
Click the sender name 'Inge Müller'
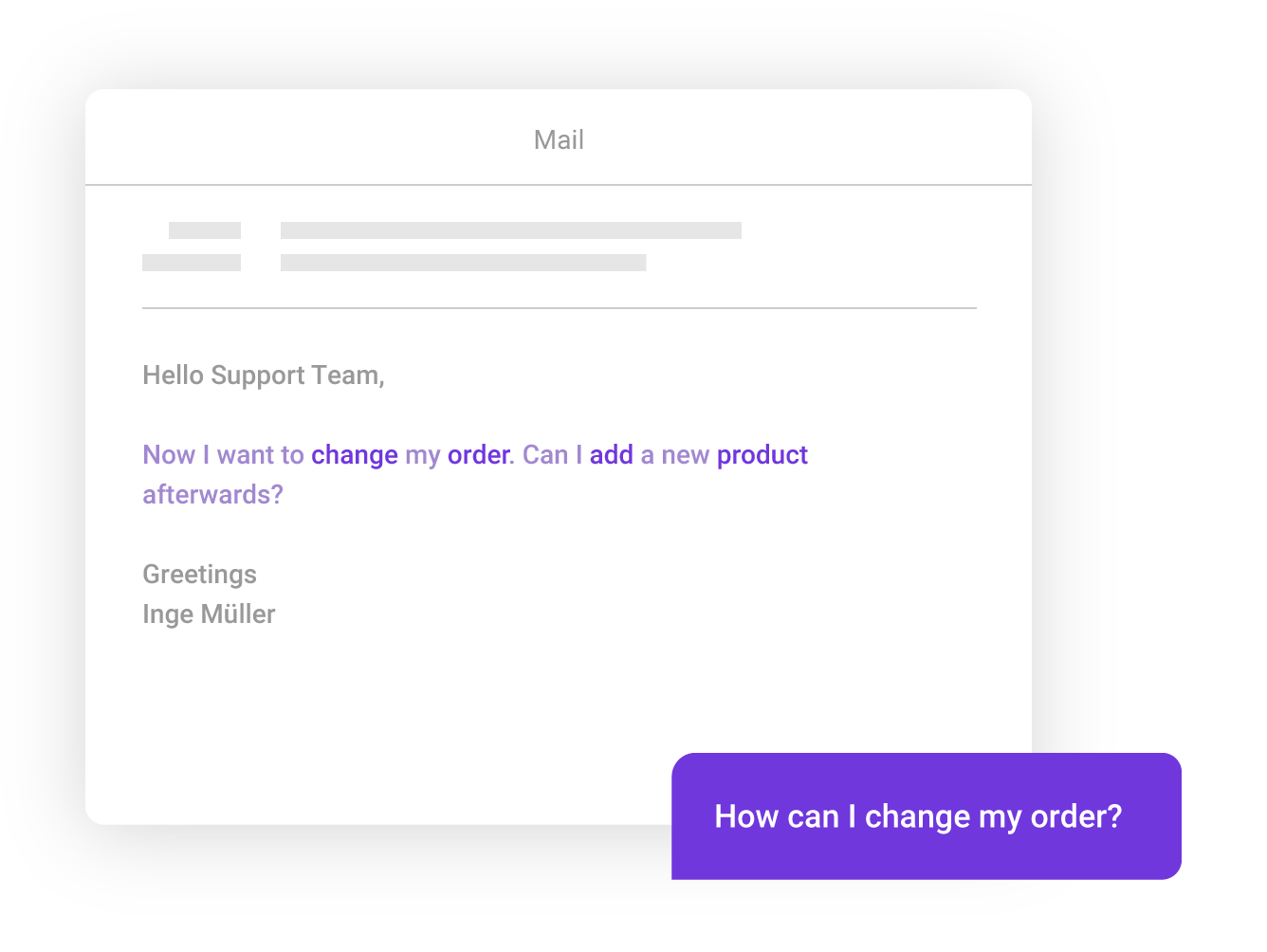(209, 614)
